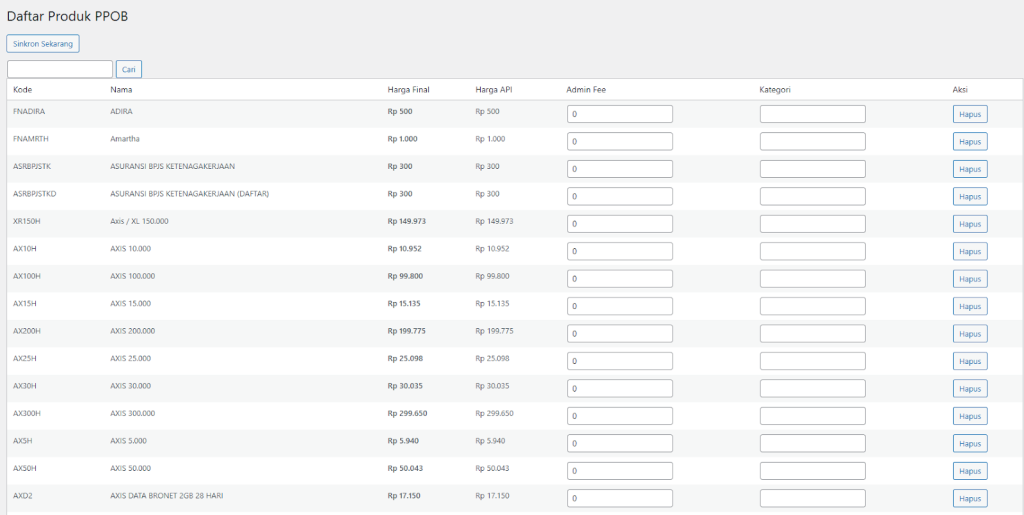Remove the AXIS 10.000 product row
This screenshot has width=1024, height=515.
click(x=969, y=251)
